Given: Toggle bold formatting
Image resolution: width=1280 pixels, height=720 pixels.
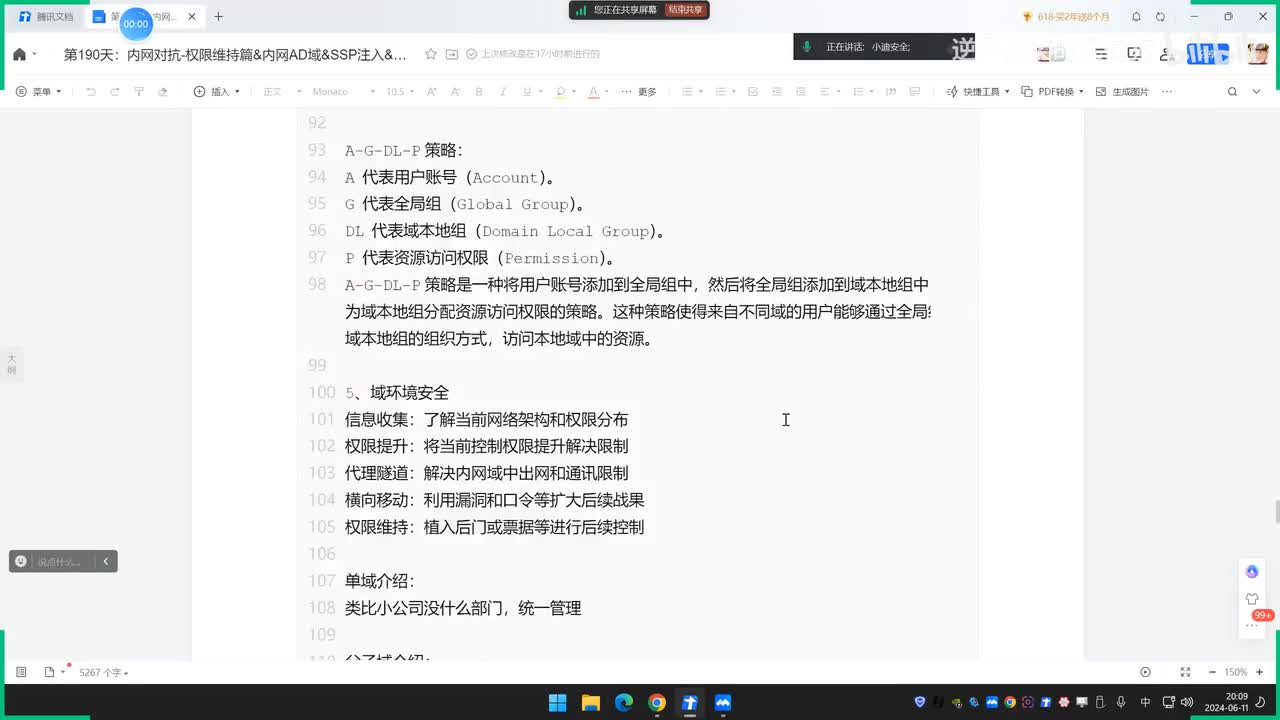Looking at the screenshot, I should click(479, 91).
